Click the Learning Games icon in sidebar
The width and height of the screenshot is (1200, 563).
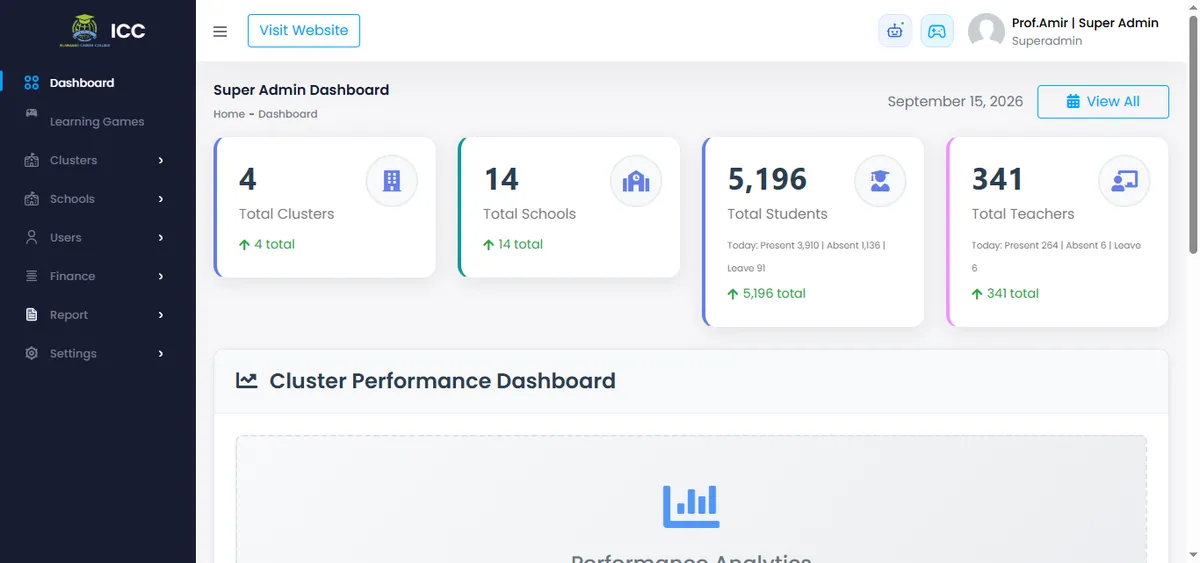click(31, 112)
